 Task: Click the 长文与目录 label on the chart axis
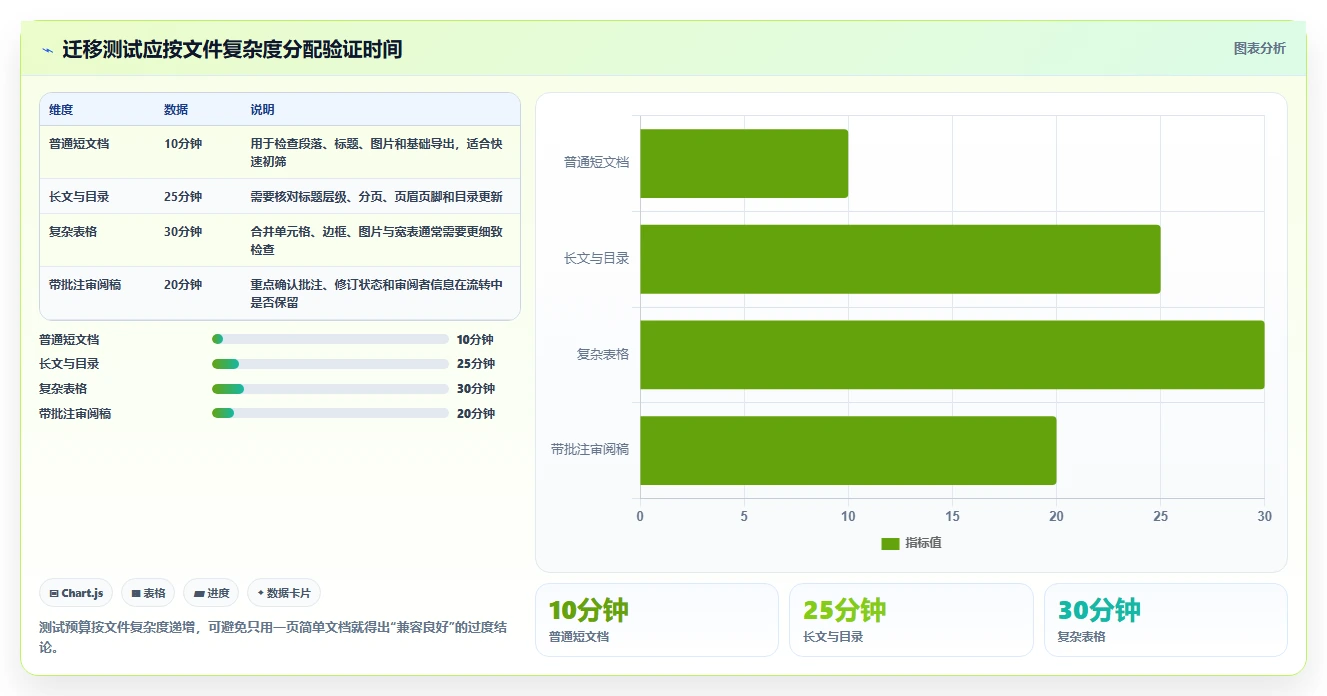pos(596,258)
